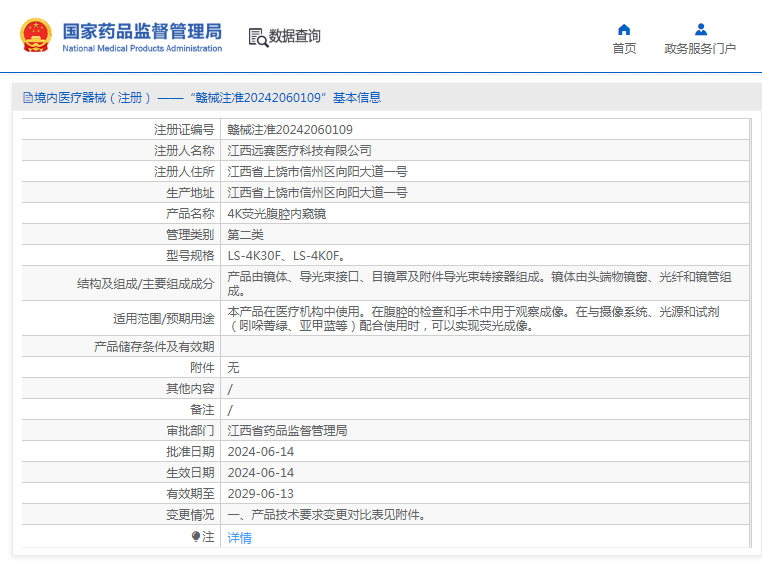Click 产品名称 label
The height and width of the screenshot is (572, 762).
coord(190,214)
